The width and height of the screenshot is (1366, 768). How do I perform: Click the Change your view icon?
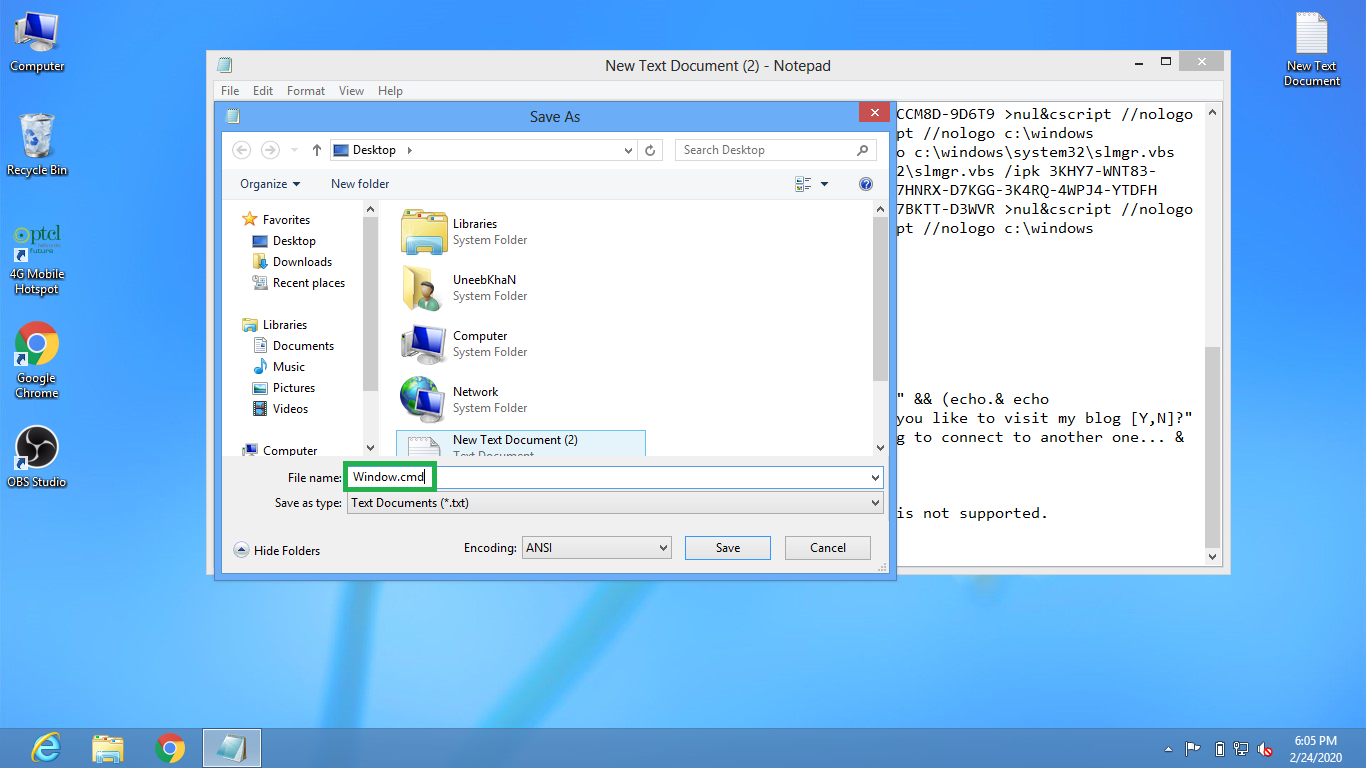[x=803, y=184]
